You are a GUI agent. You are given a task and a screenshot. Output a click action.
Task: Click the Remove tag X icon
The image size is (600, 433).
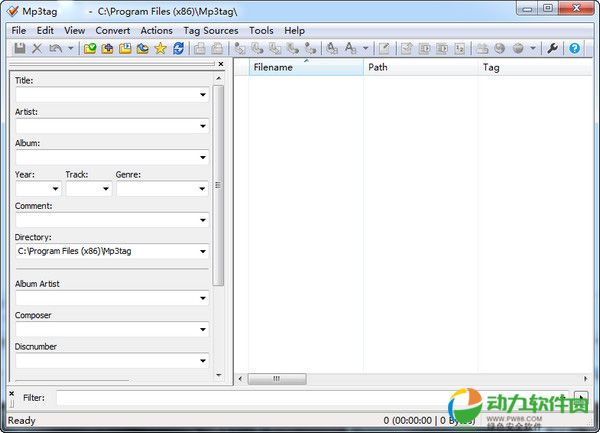37,48
